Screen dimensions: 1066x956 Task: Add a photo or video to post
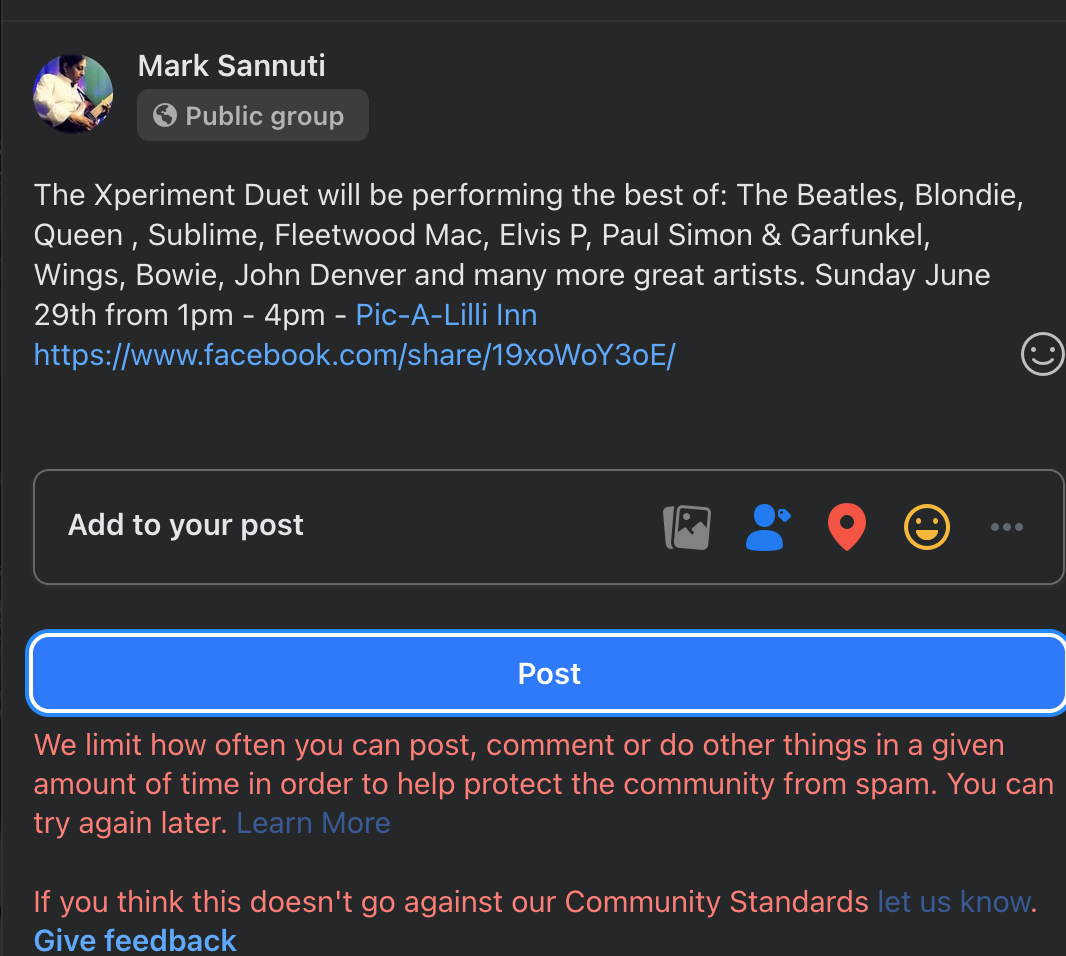tap(687, 527)
